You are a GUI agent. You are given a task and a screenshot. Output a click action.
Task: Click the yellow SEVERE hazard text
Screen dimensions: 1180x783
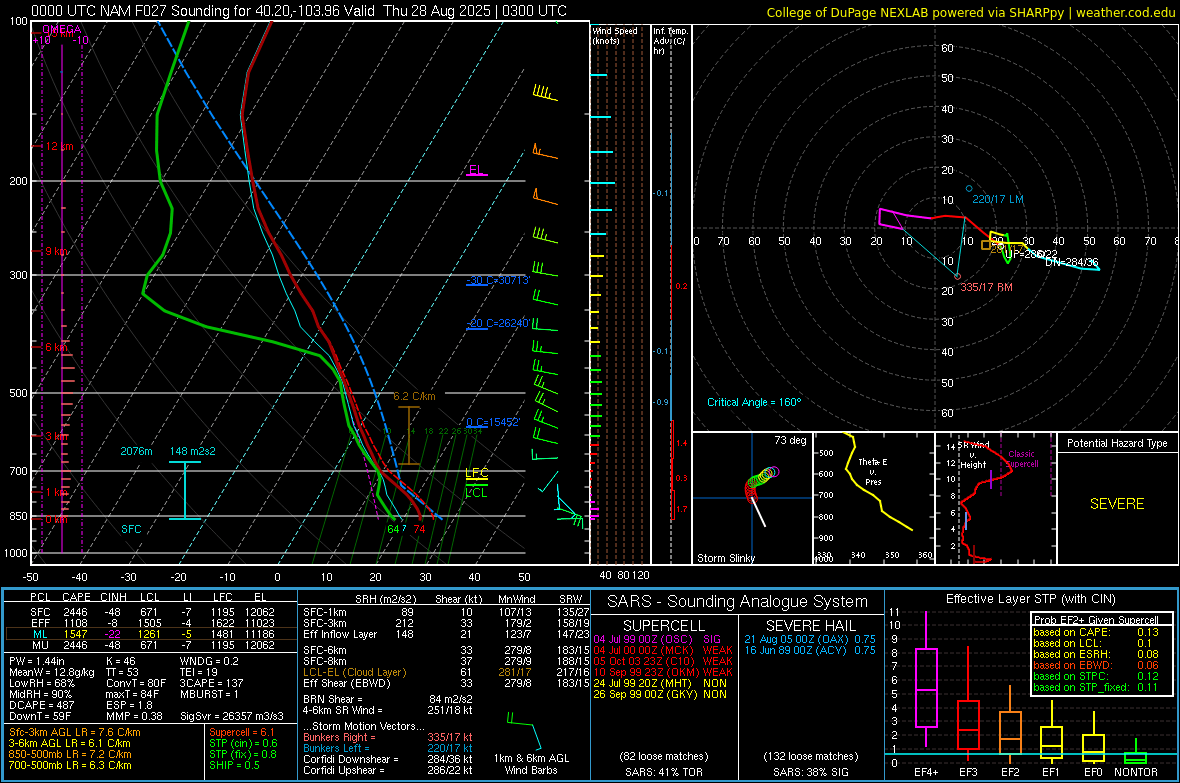(x=1117, y=504)
